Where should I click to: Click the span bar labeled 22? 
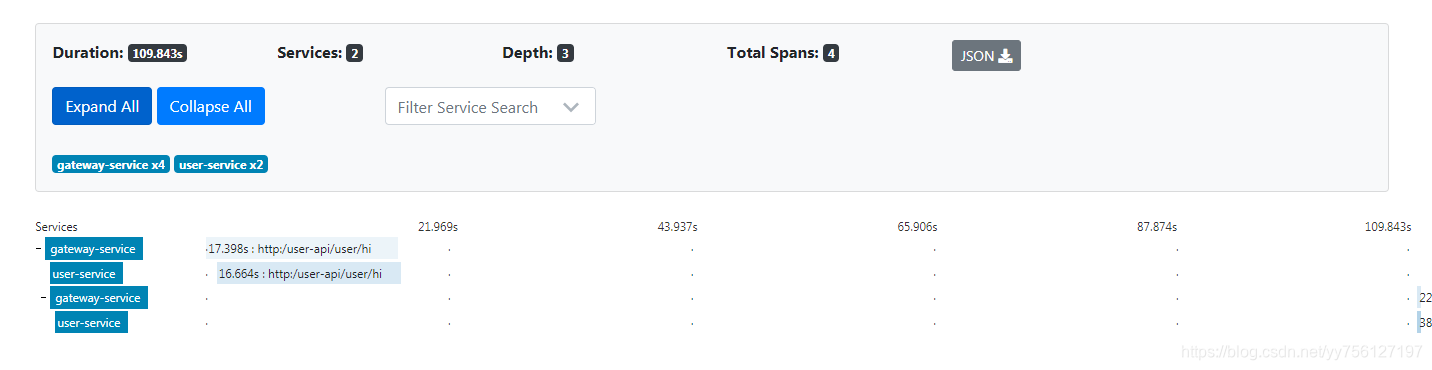[x=1424, y=298]
